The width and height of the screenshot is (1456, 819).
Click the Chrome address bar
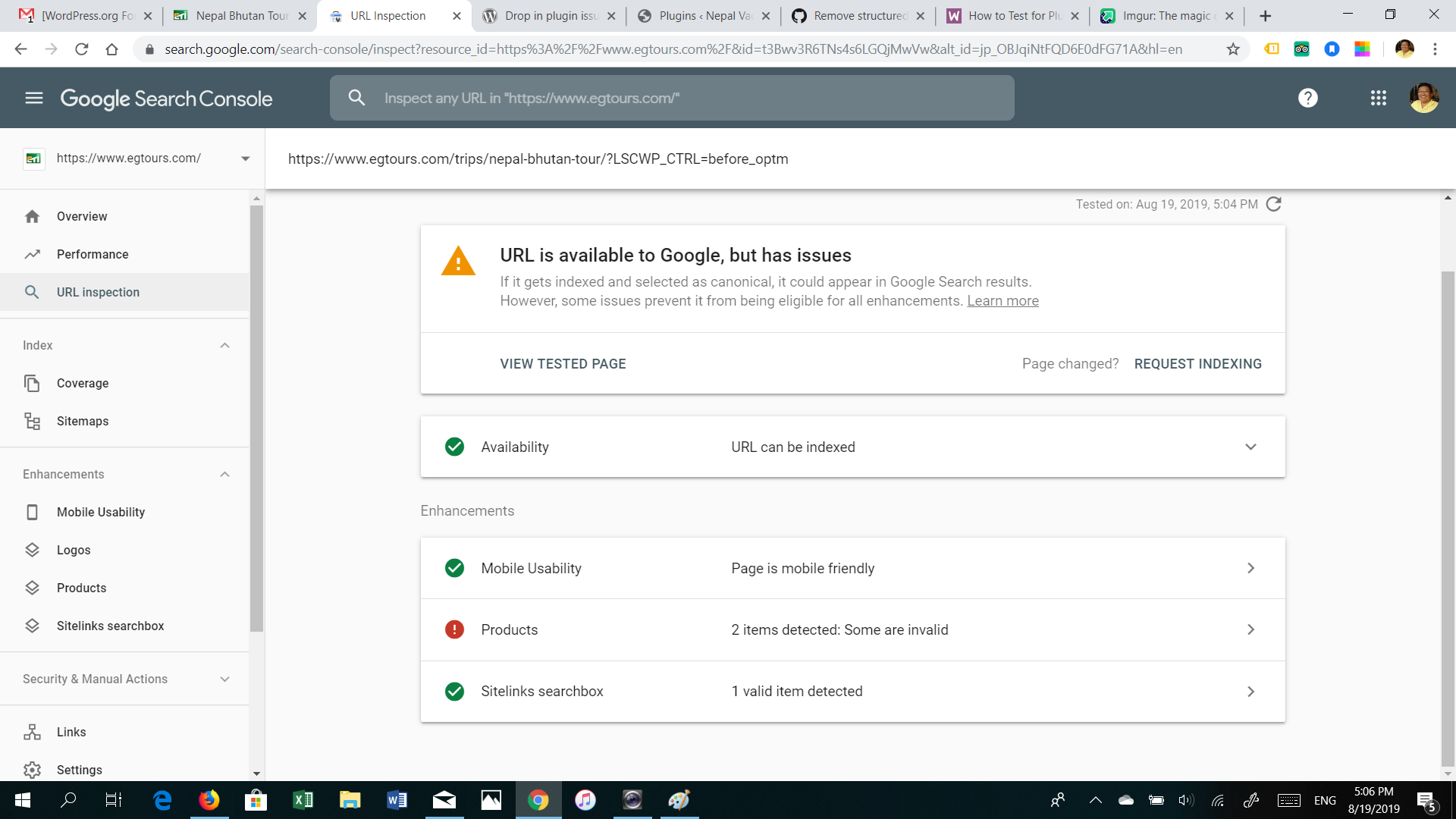(673, 49)
